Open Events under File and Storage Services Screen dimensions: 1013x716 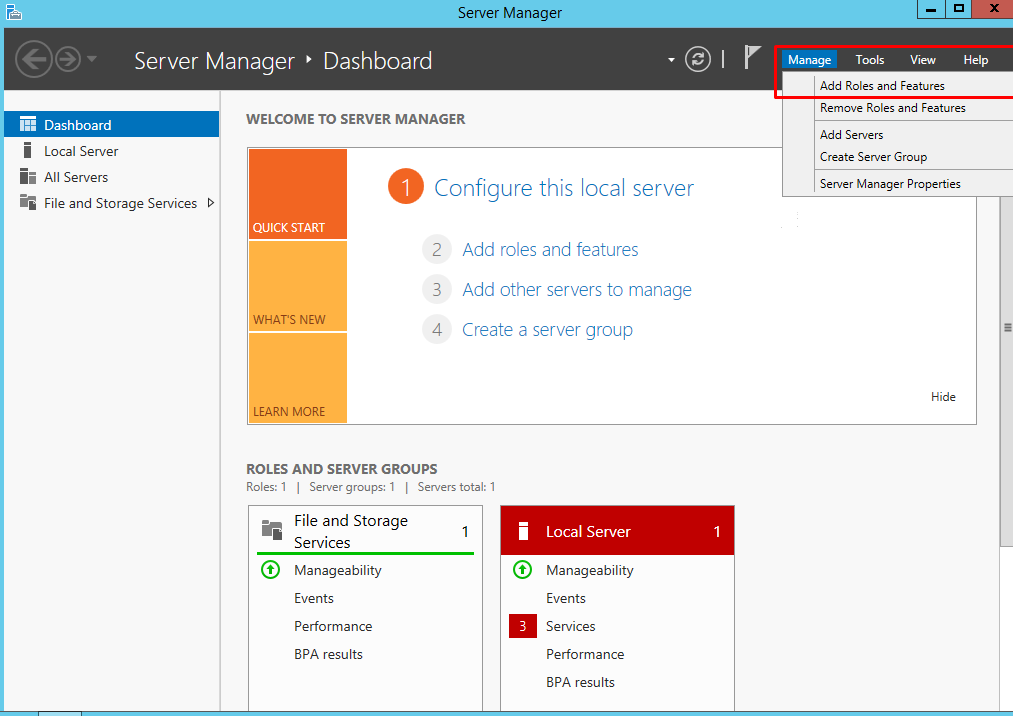[x=314, y=598]
